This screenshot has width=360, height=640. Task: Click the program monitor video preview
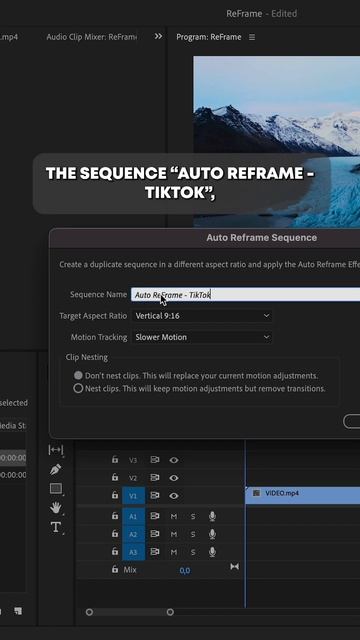pos(276,141)
